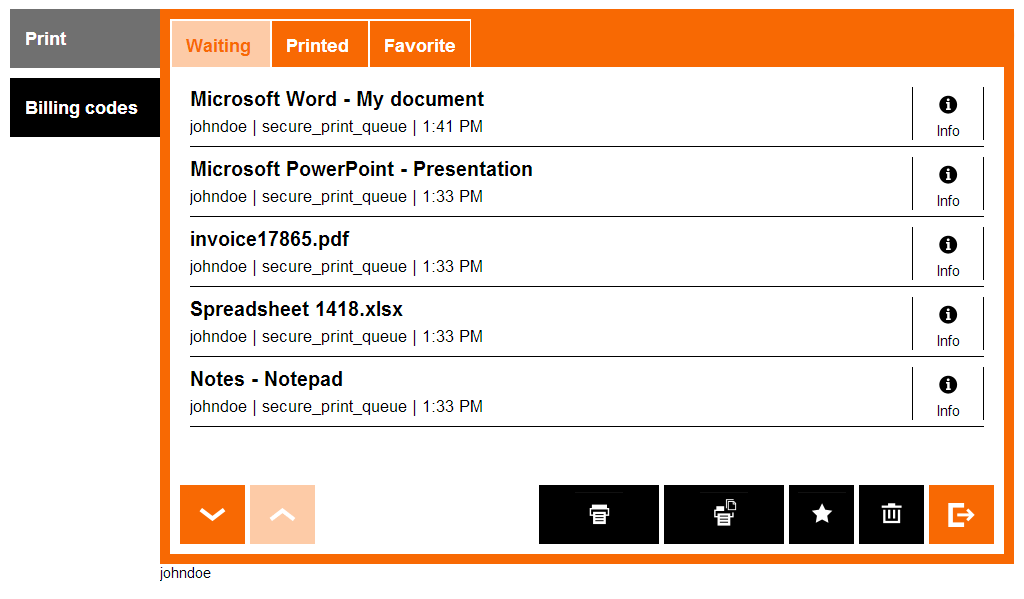Select the invoice17865.pdf print job
1024x599 pixels.
click(540, 251)
